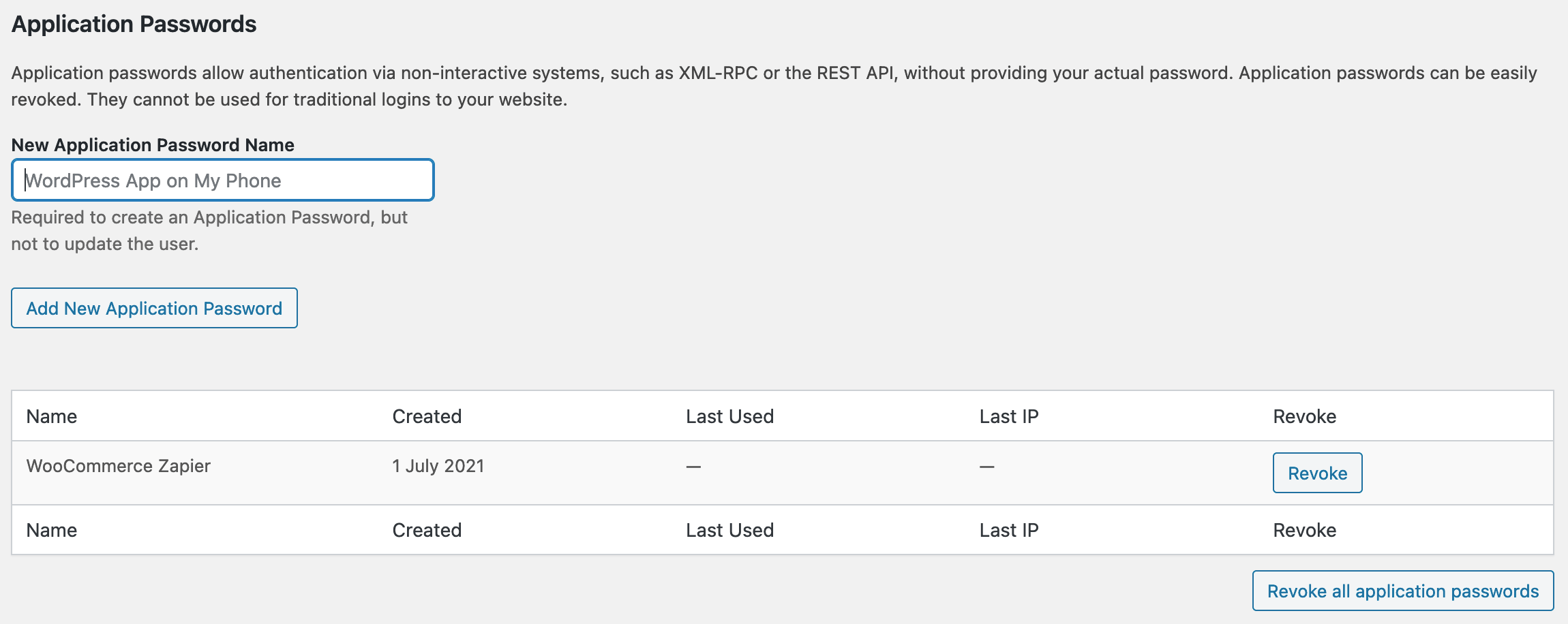Click the Last IP label in table footer
The height and width of the screenshot is (624, 1568).
(x=1009, y=530)
